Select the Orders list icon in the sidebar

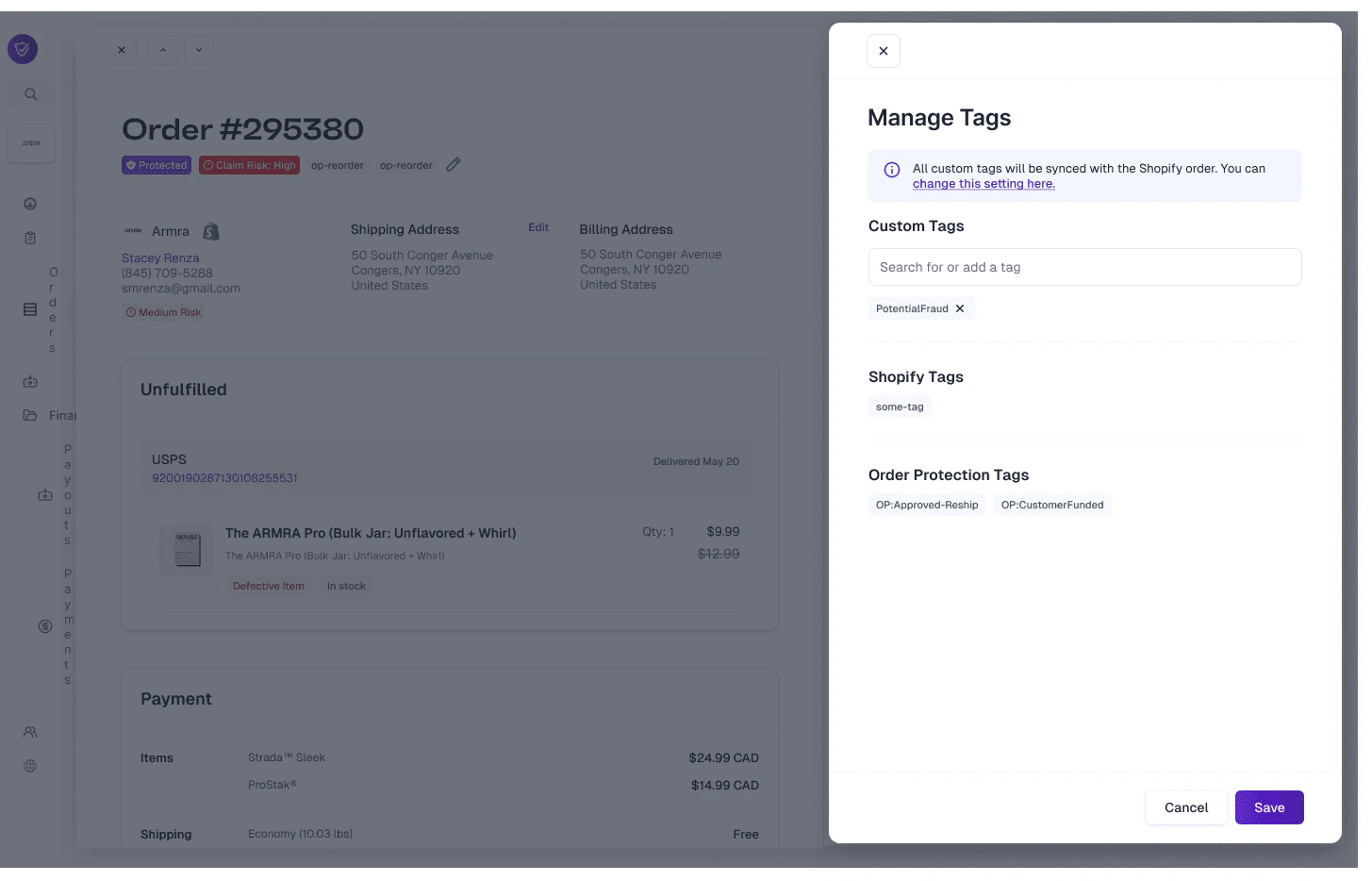29,308
